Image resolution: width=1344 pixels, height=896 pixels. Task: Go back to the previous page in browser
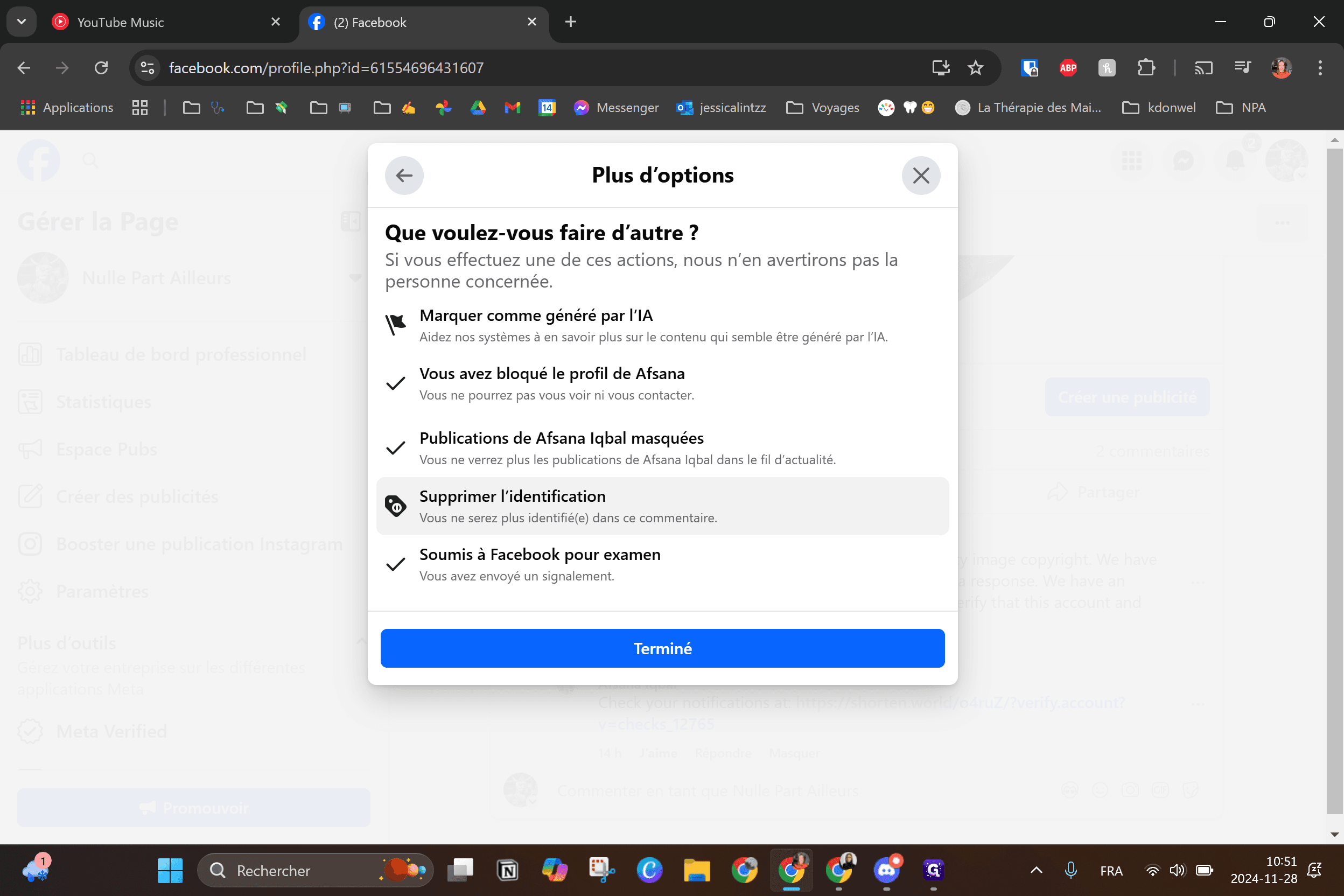coord(24,68)
